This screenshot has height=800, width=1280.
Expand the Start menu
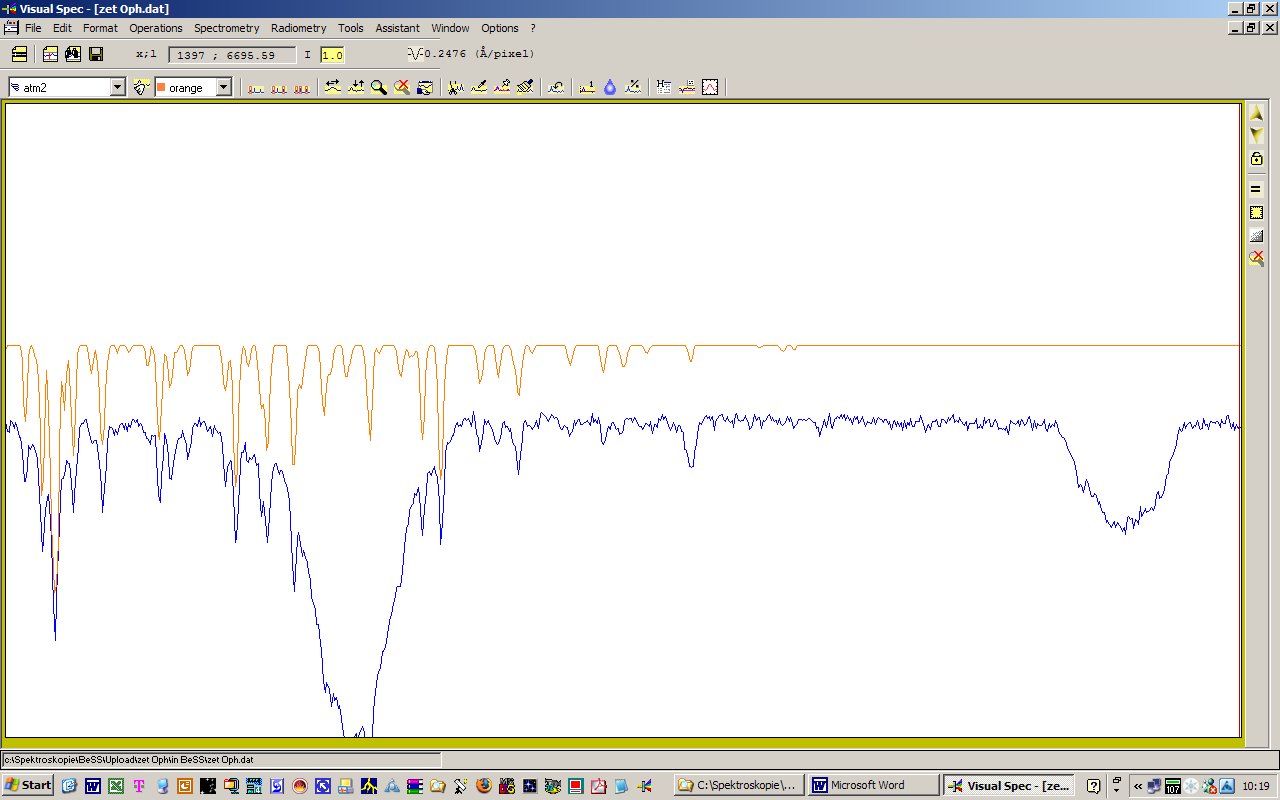coord(26,784)
